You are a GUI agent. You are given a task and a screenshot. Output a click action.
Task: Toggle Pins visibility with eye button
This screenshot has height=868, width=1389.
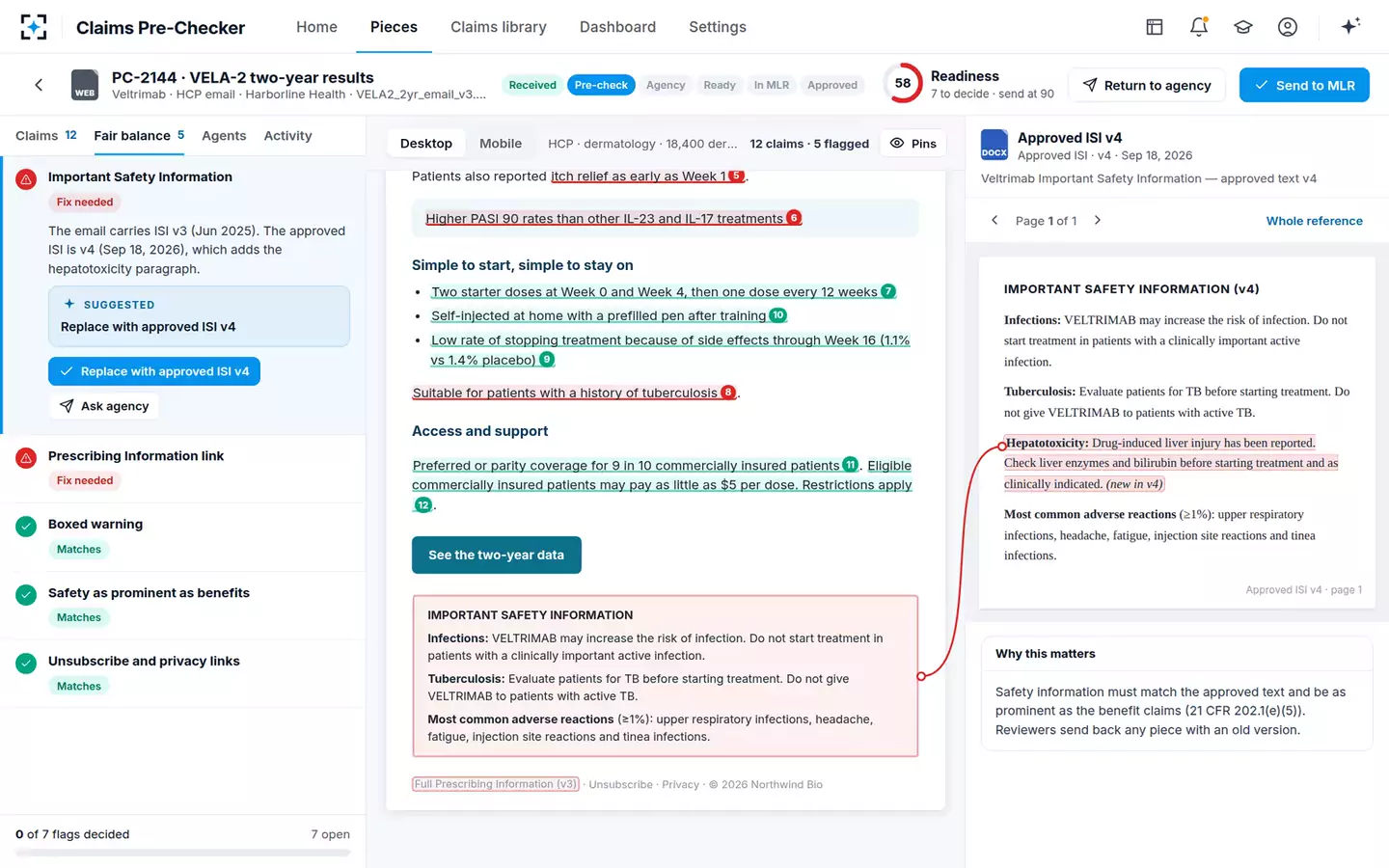912,144
